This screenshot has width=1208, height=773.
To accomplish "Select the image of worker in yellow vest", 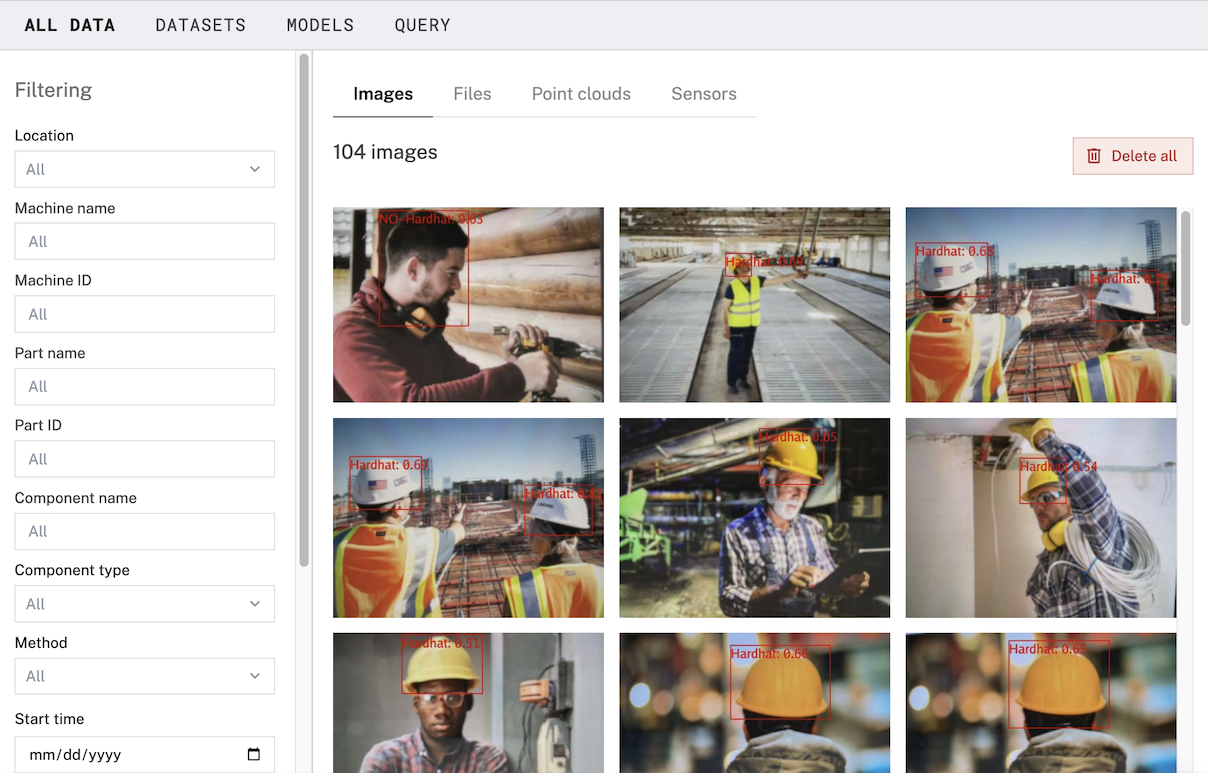I will [754, 304].
